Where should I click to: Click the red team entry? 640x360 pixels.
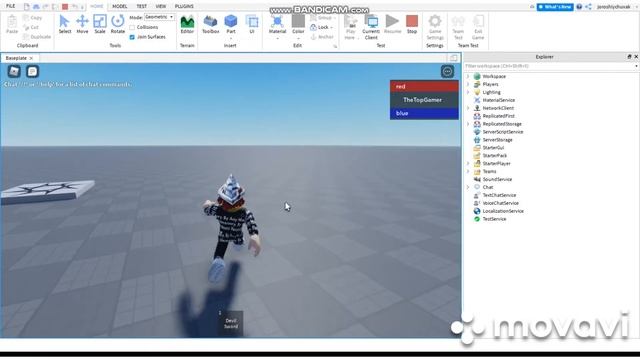(424, 87)
